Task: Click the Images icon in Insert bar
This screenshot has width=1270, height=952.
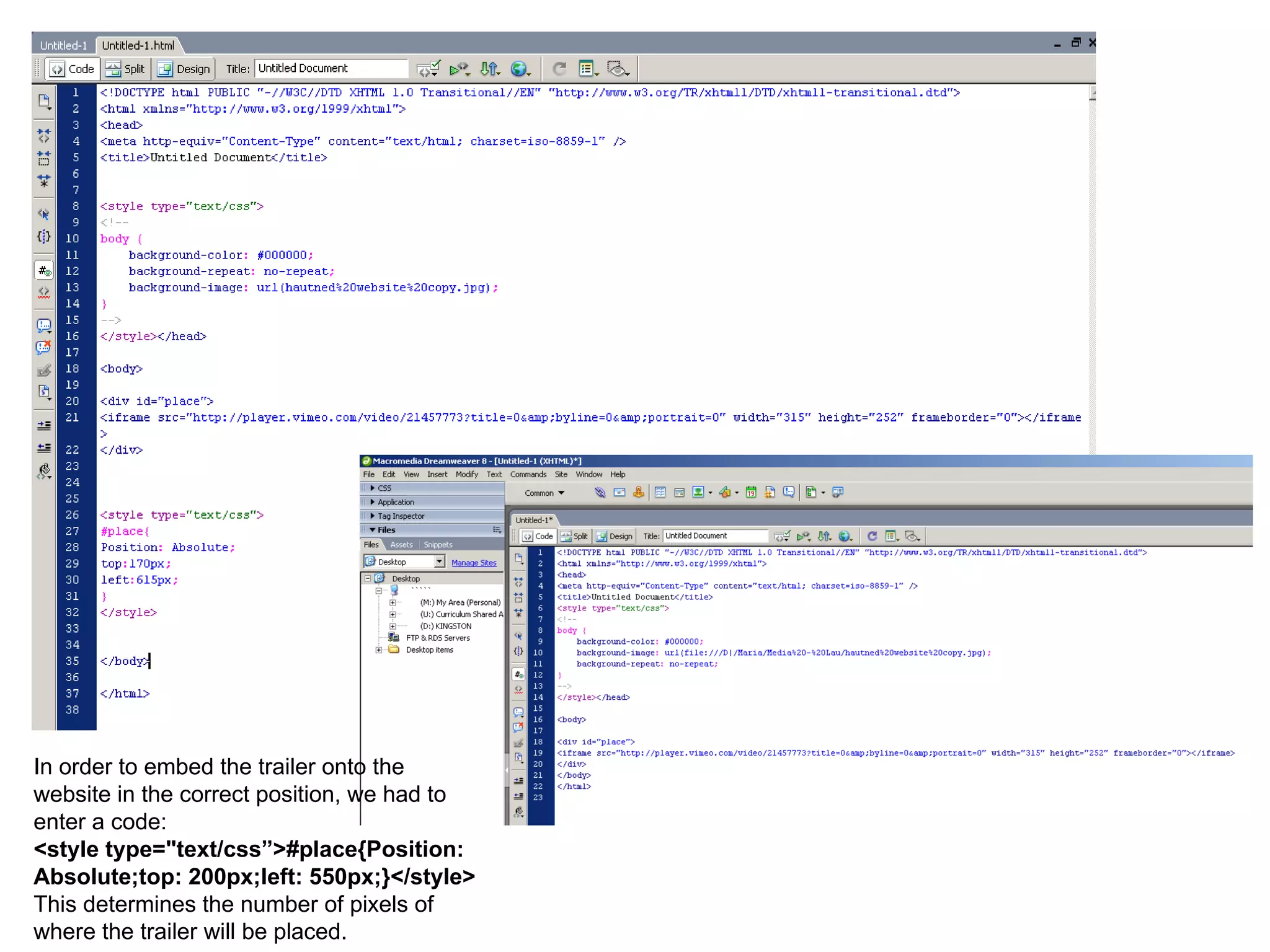Action: click(698, 493)
